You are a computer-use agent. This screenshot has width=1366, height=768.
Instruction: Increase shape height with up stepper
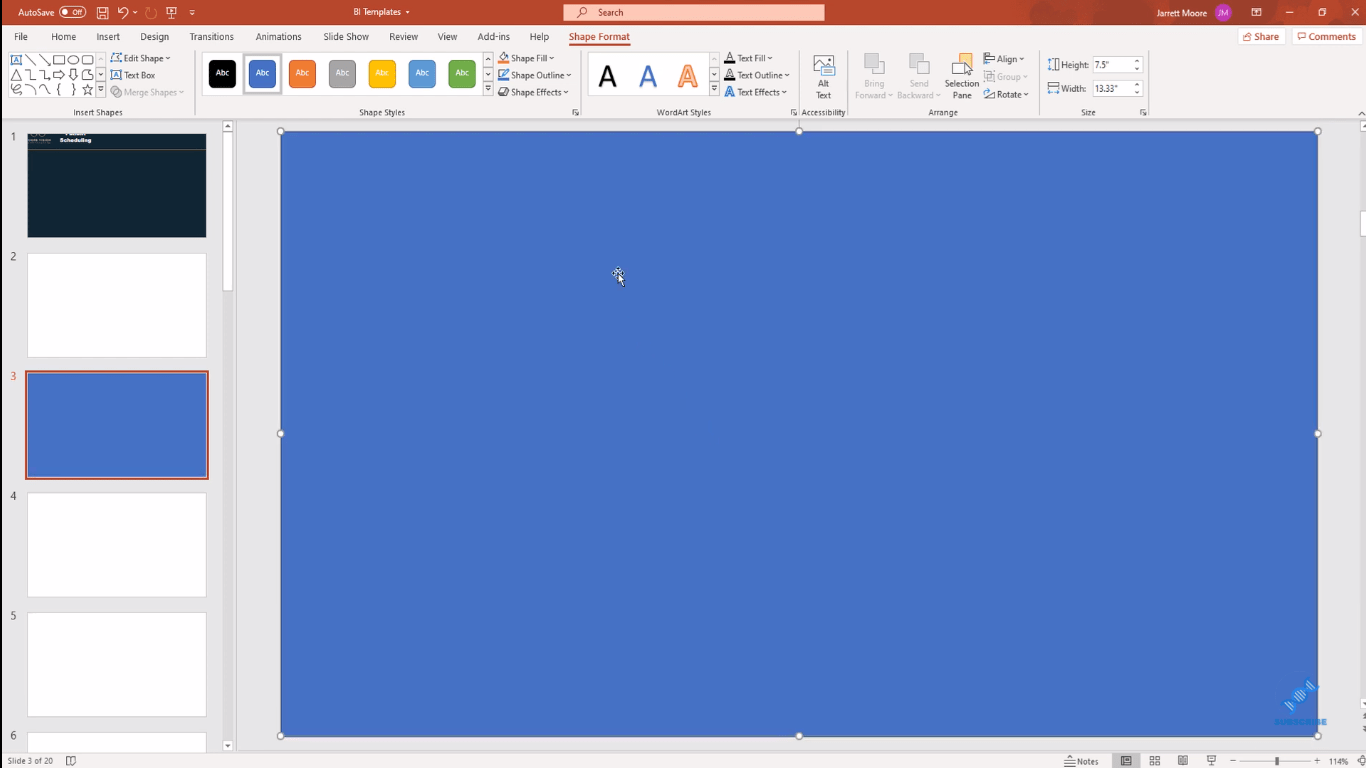click(1137, 61)
